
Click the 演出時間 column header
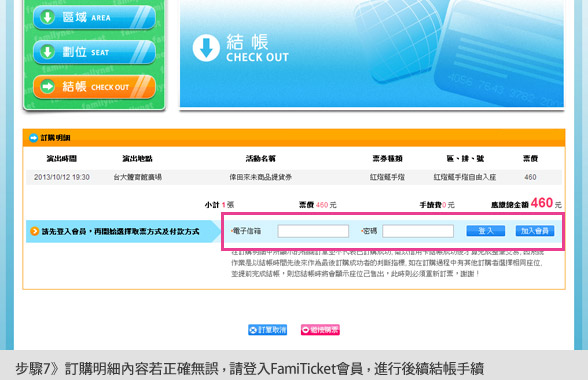coord(62,159)
